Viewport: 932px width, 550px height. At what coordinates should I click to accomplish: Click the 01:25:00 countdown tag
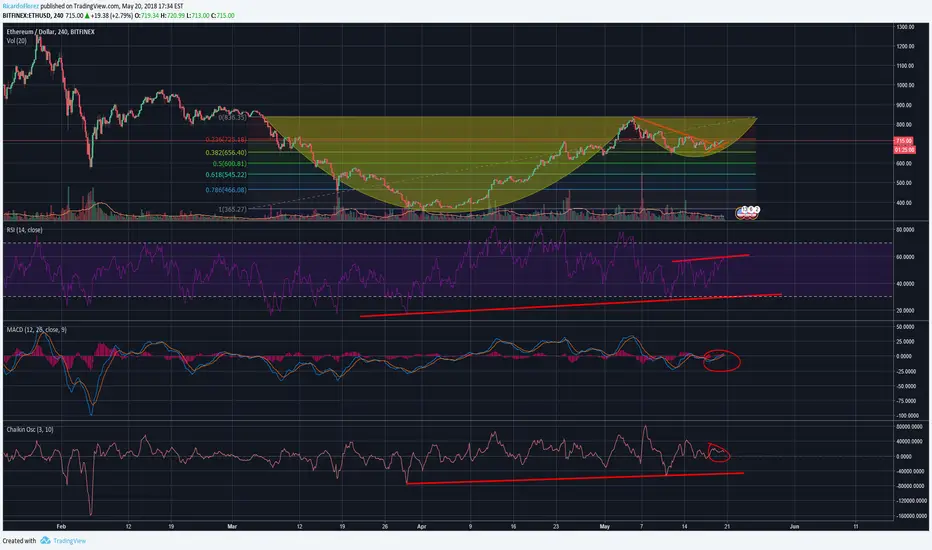click(x=904, y=149)
